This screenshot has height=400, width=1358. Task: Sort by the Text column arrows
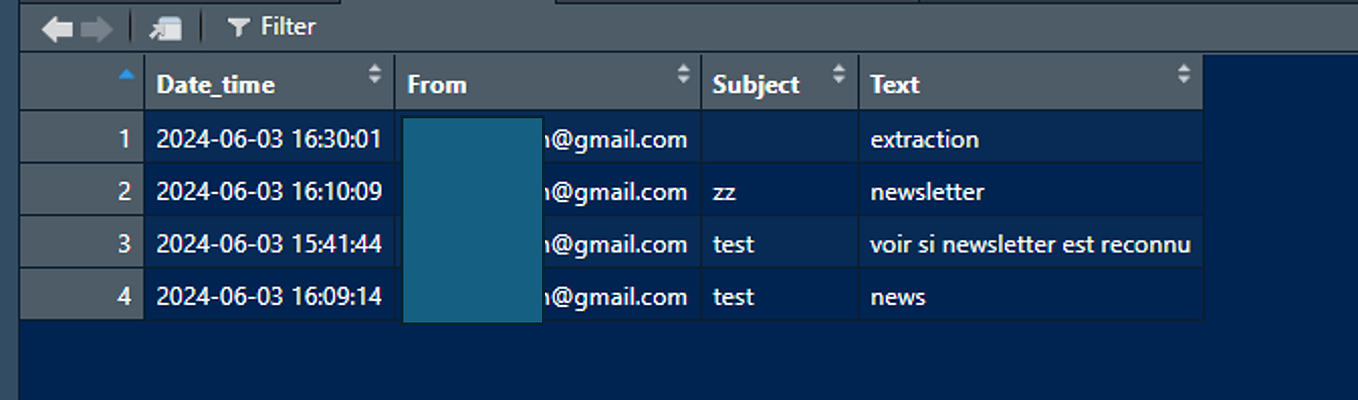(x=1184, y=74)
